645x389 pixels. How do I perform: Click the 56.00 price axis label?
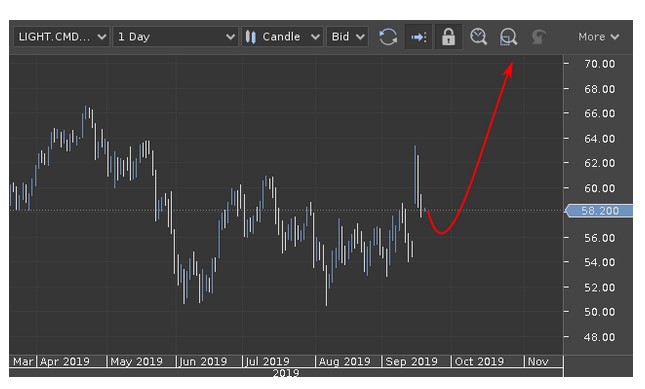(x=599, y=238)
